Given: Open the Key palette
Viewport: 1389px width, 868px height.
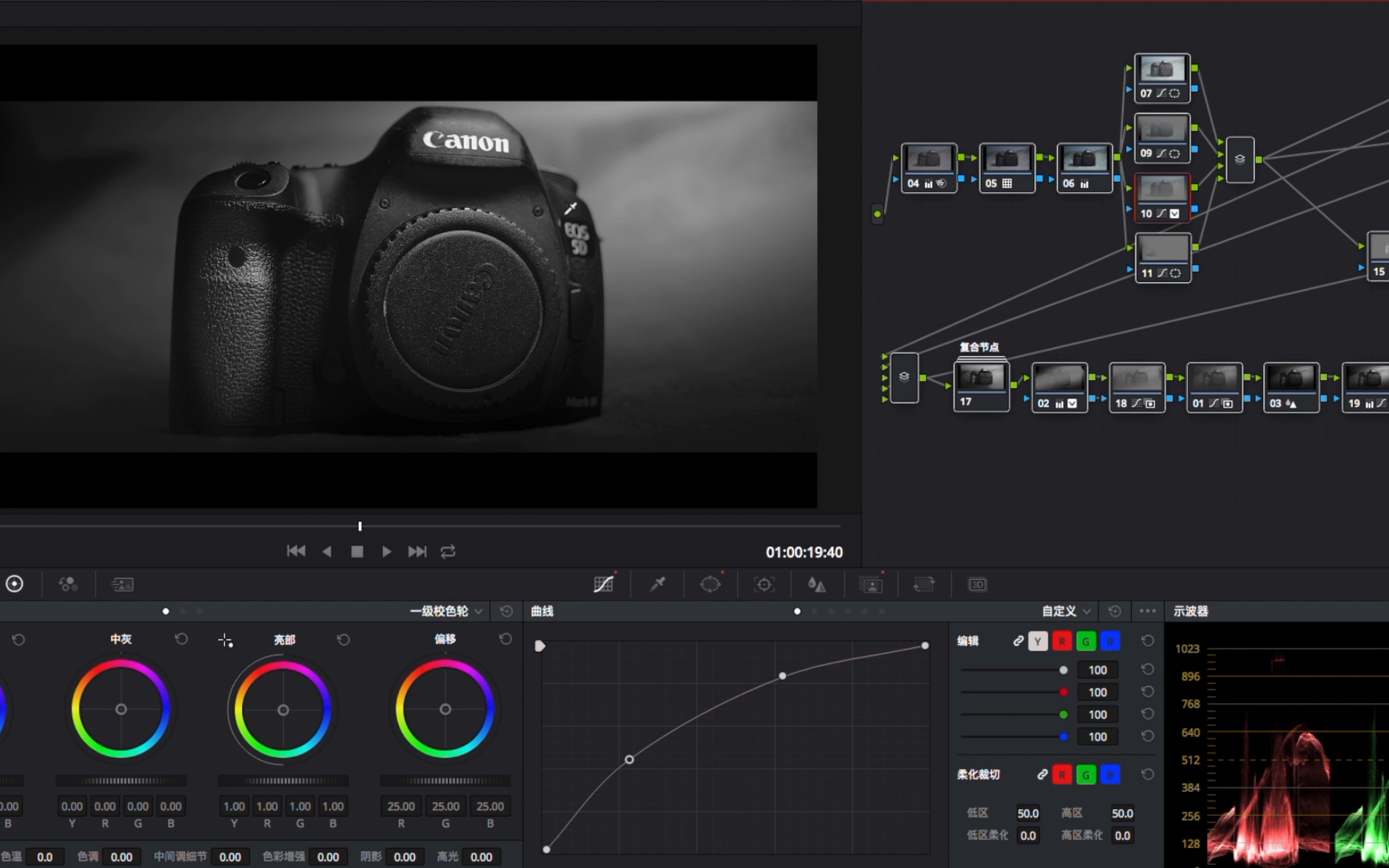Looking at the screenshot, I should pos(871,584).
